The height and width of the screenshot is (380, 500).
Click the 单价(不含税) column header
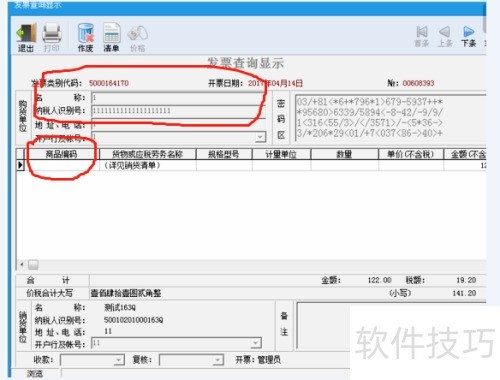click(x=411, y=154)
